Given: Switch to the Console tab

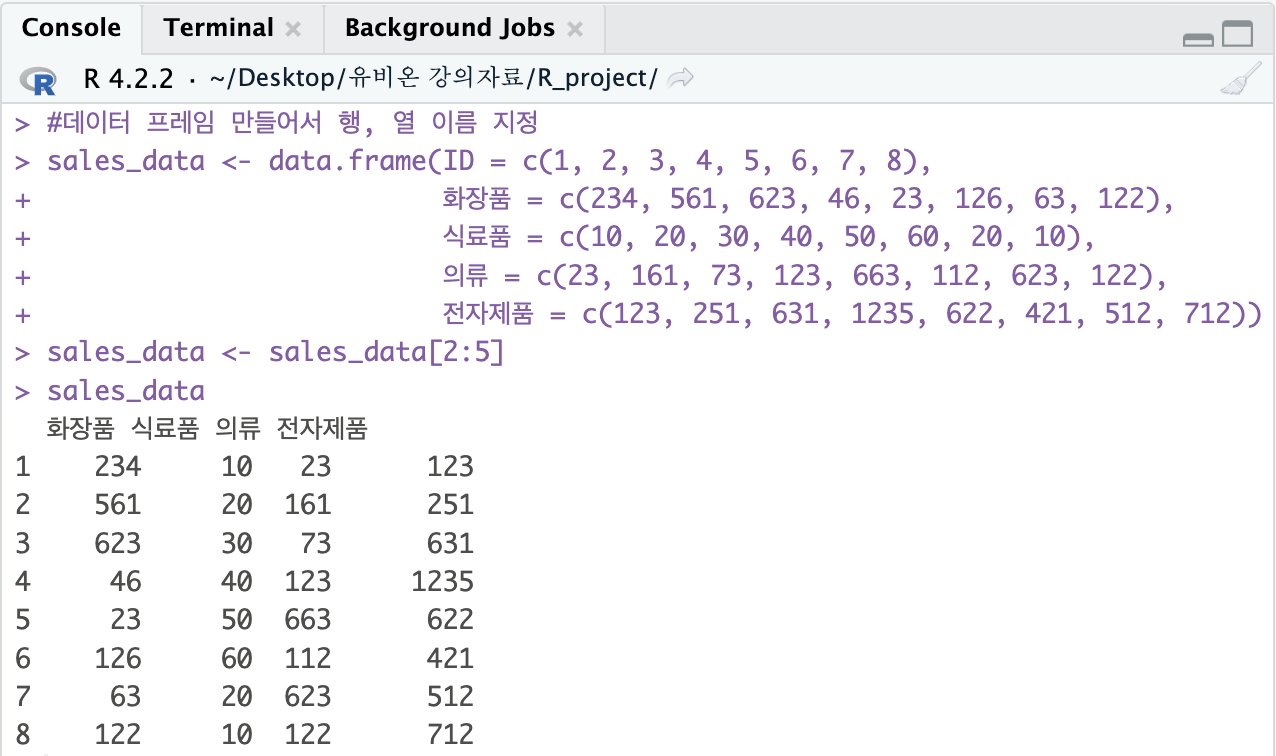Looking at the screenshot, I should (x=71, y=28).
